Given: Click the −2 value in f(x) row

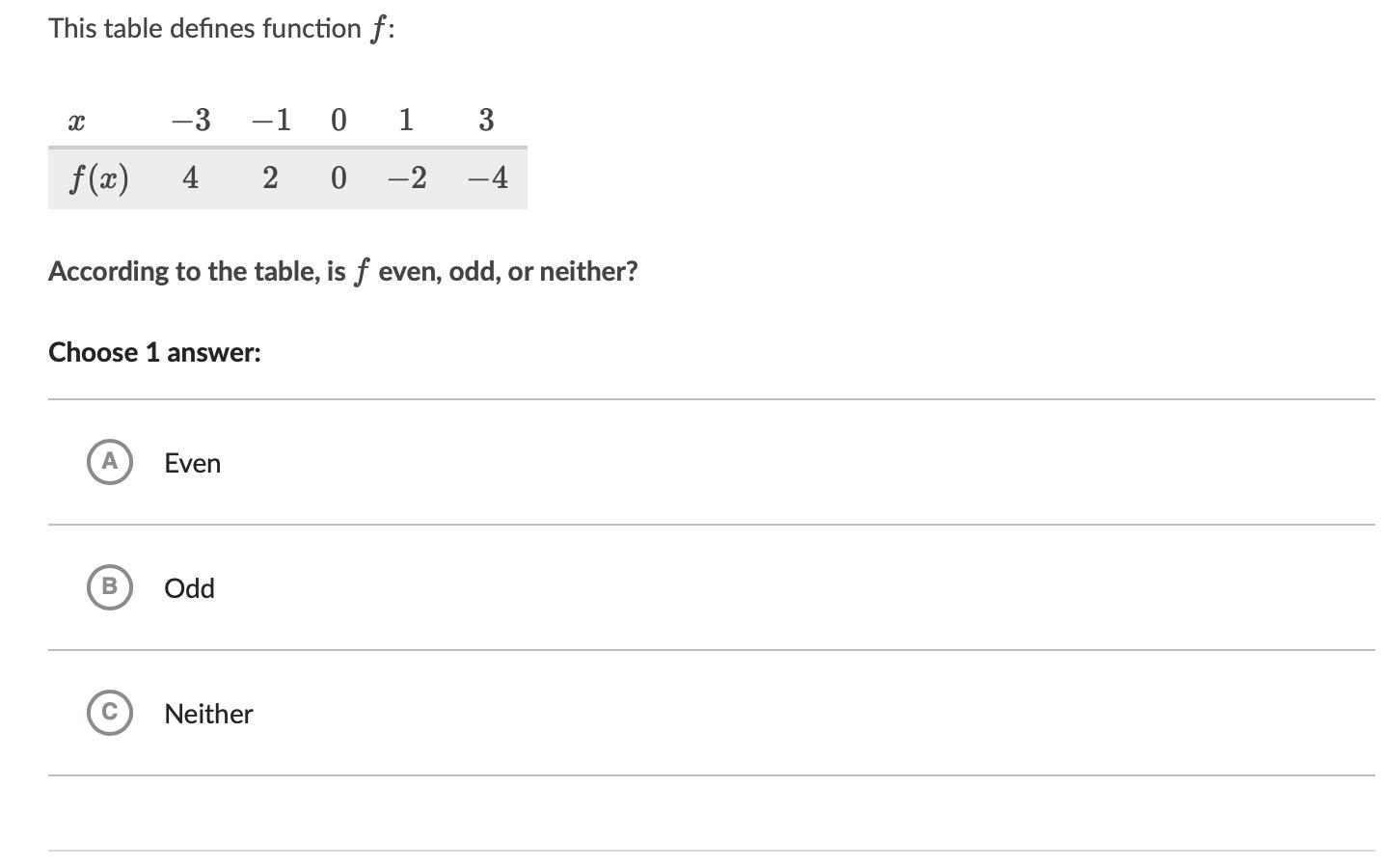Looking at the screenshot, I should 407,177.
